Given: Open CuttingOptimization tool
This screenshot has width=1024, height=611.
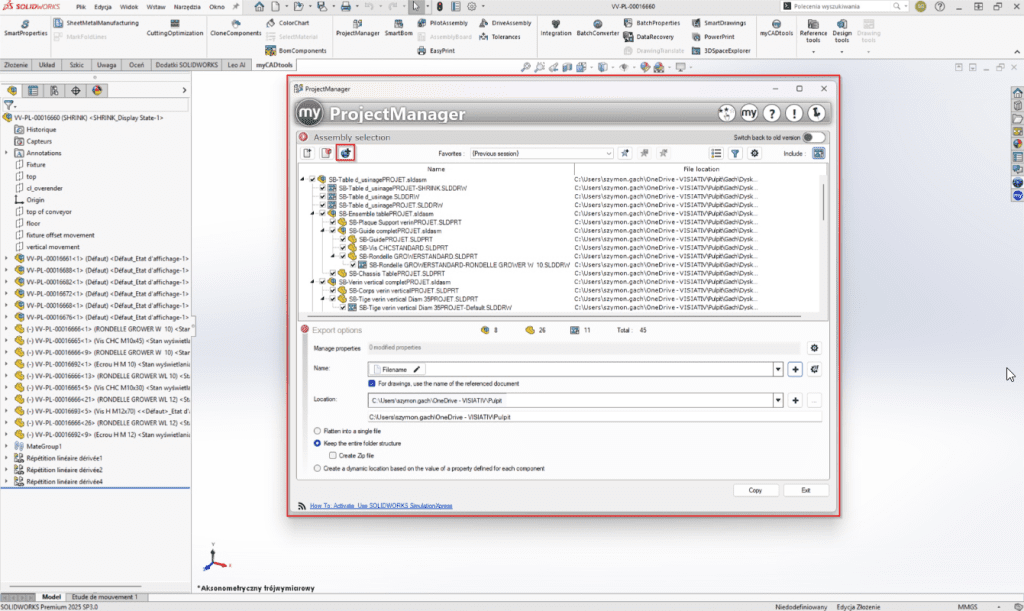Looking at the screenshot, I should tap(174, 27).
